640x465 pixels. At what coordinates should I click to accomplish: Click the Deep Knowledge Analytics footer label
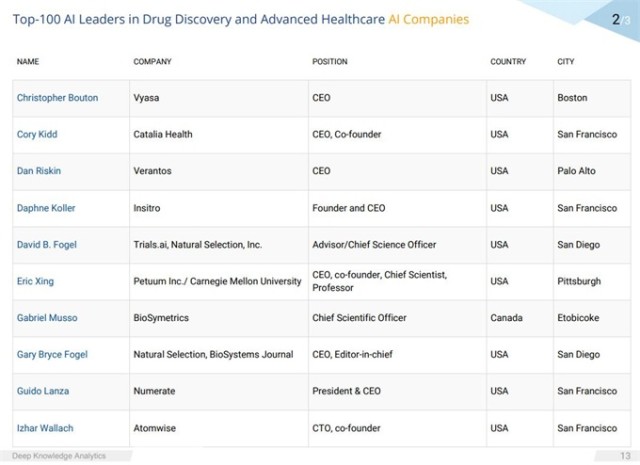tap(66, 456)
